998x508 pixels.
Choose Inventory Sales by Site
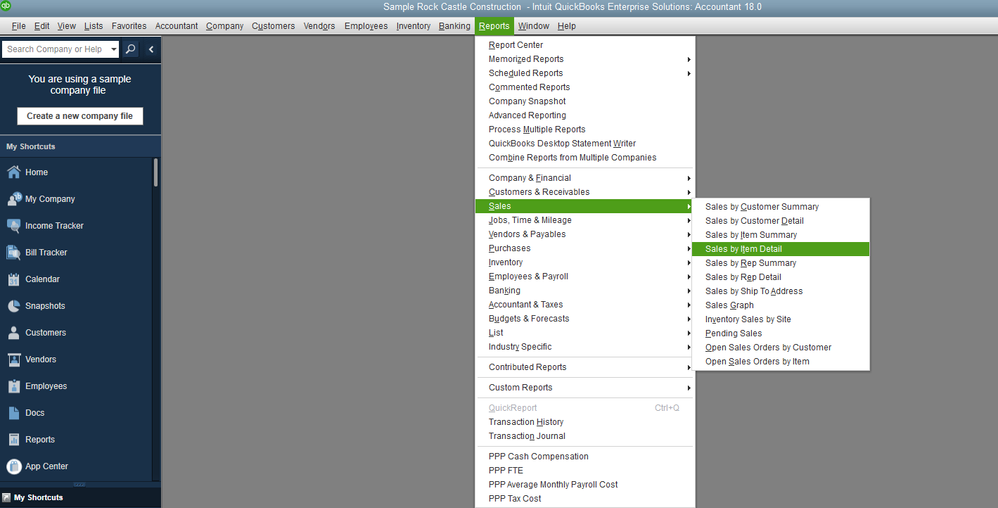(x=780, y=319)
